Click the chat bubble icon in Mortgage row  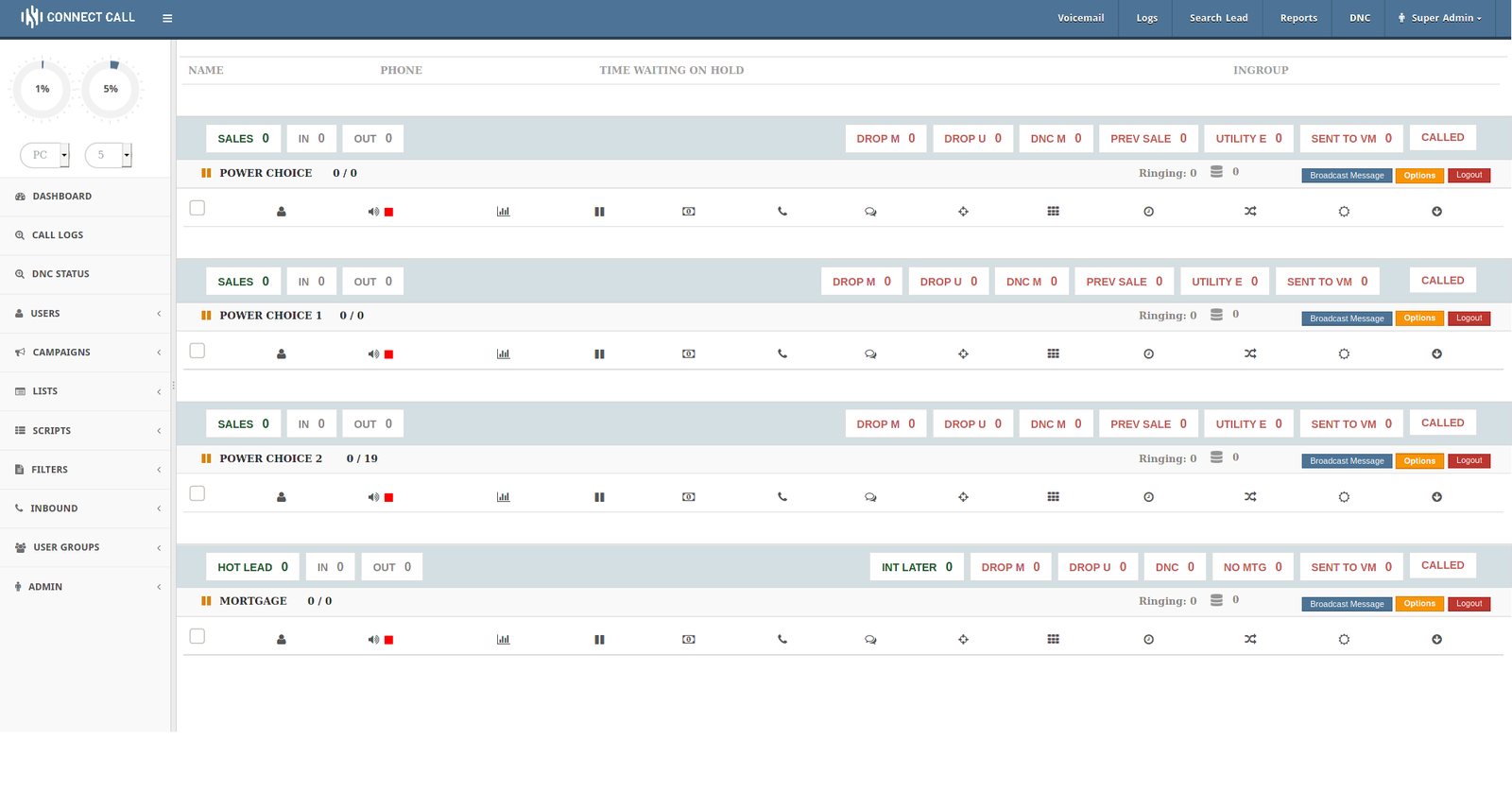pyautogui.click(x=870, y=640)
